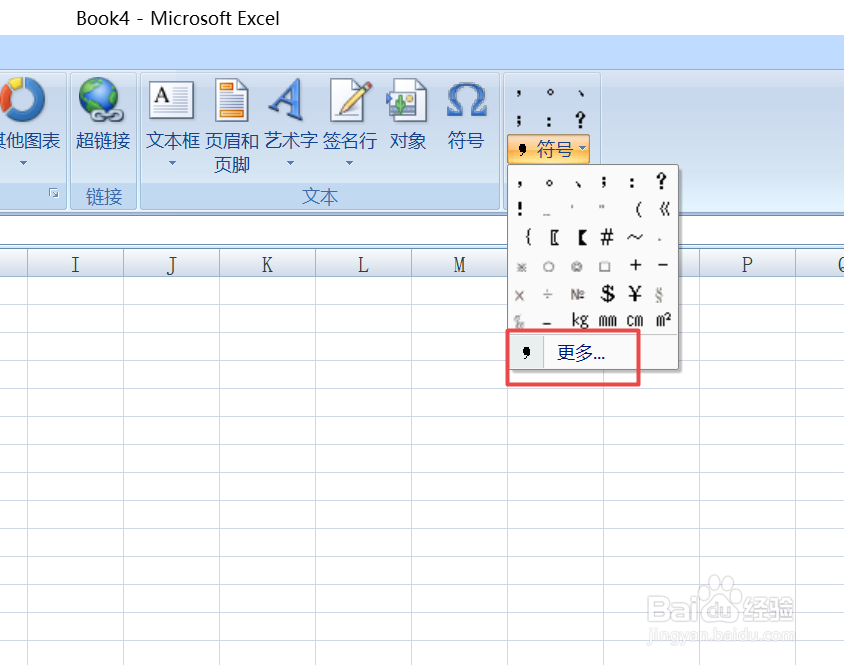Insert the section § symbol

659,294
